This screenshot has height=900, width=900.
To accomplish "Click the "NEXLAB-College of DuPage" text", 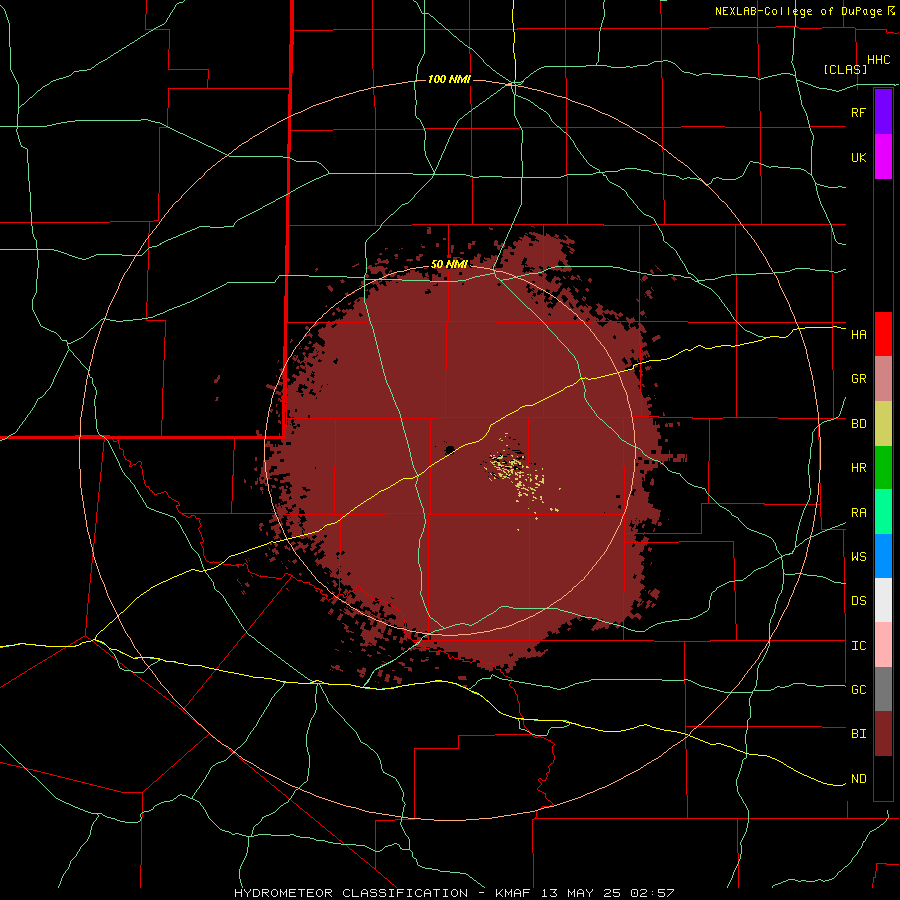I will tap(798, 11).
